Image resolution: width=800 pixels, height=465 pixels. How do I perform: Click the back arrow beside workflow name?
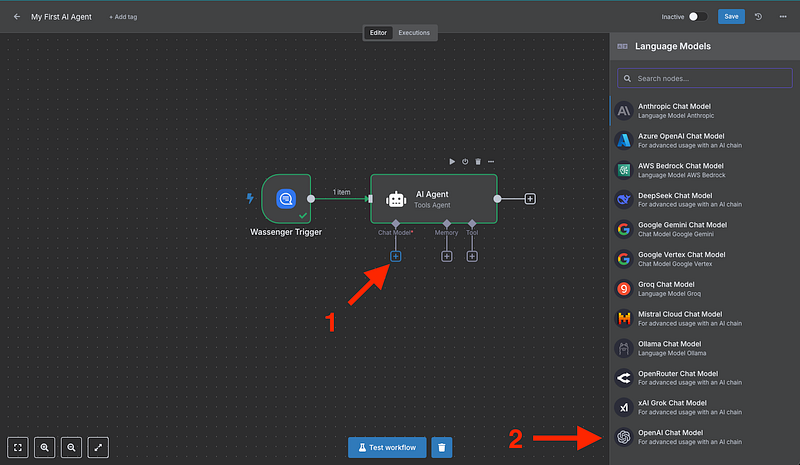[16, 17]
